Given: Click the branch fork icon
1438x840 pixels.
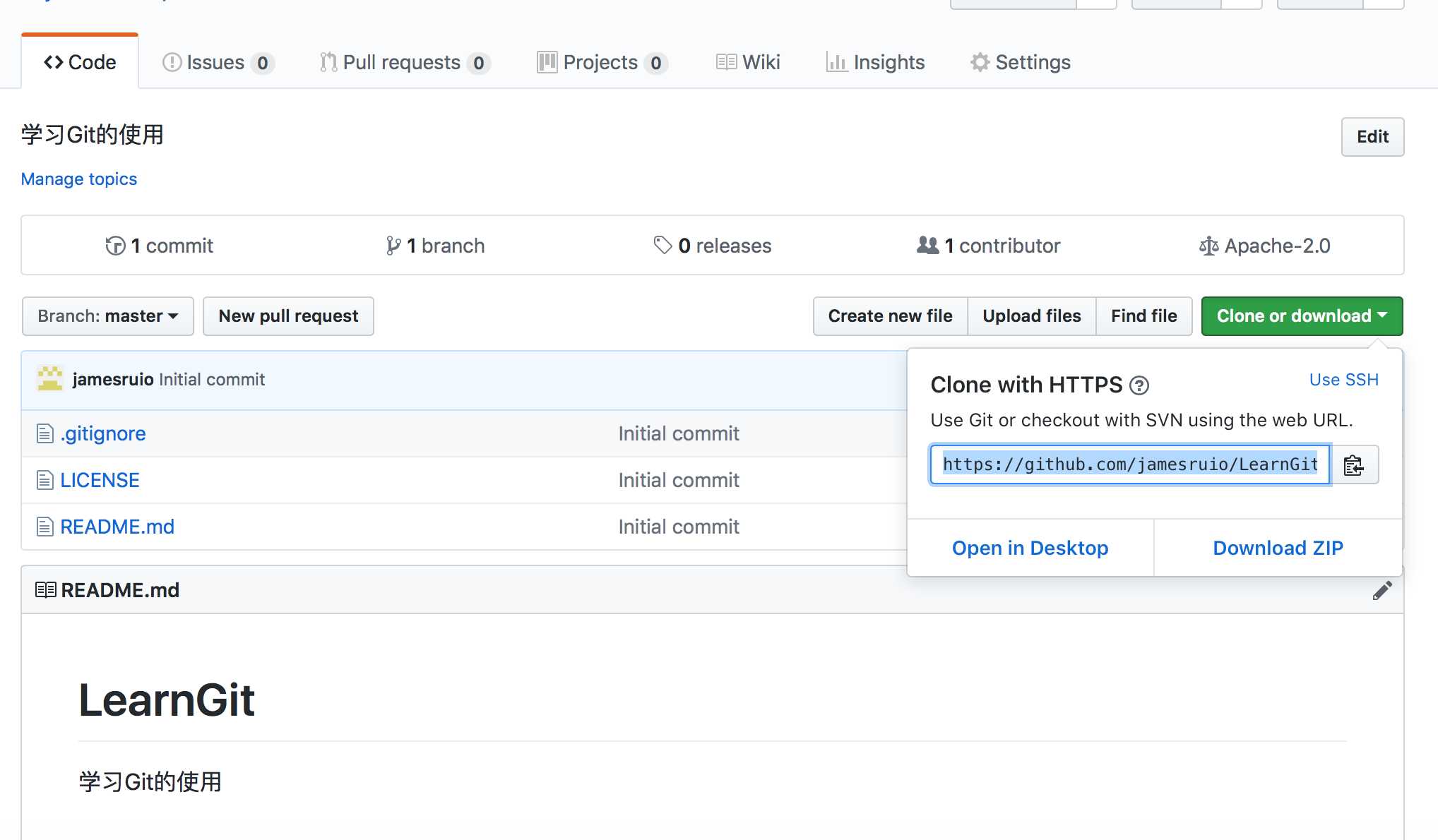Looking at the screenshot, I should coord(393,246).
